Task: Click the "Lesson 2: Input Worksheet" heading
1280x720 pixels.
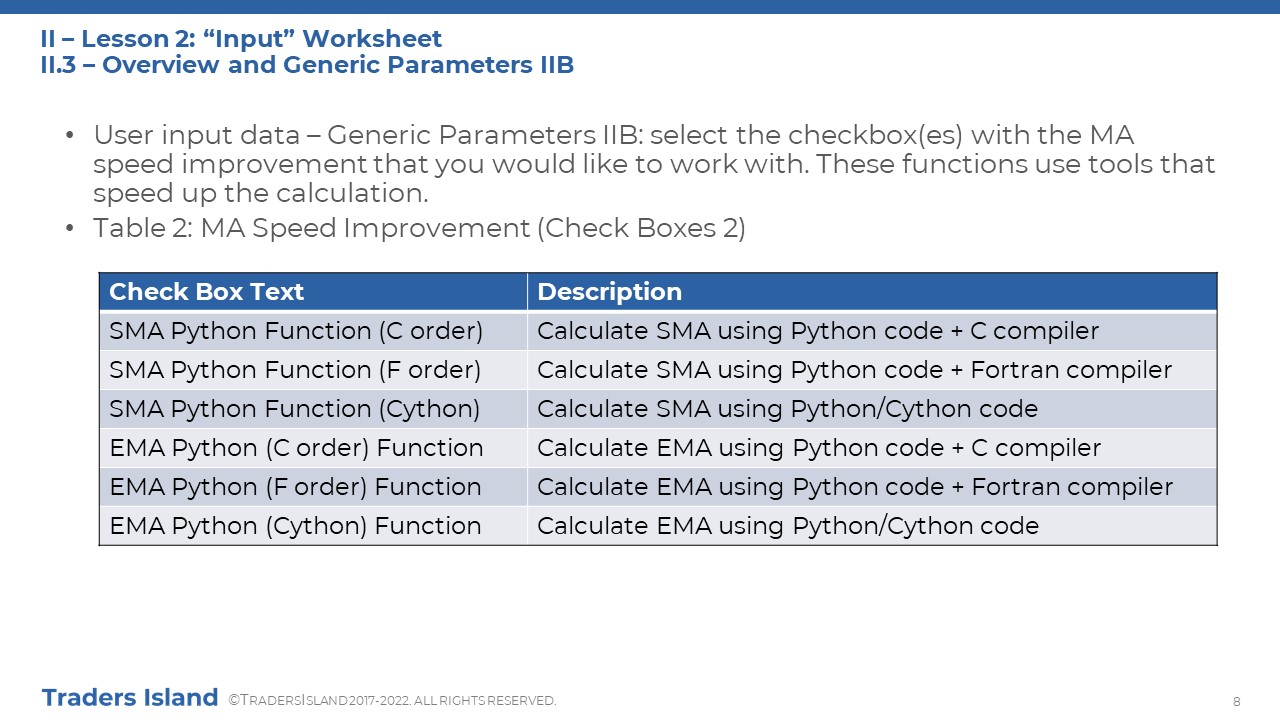Action: click(241, 39)
